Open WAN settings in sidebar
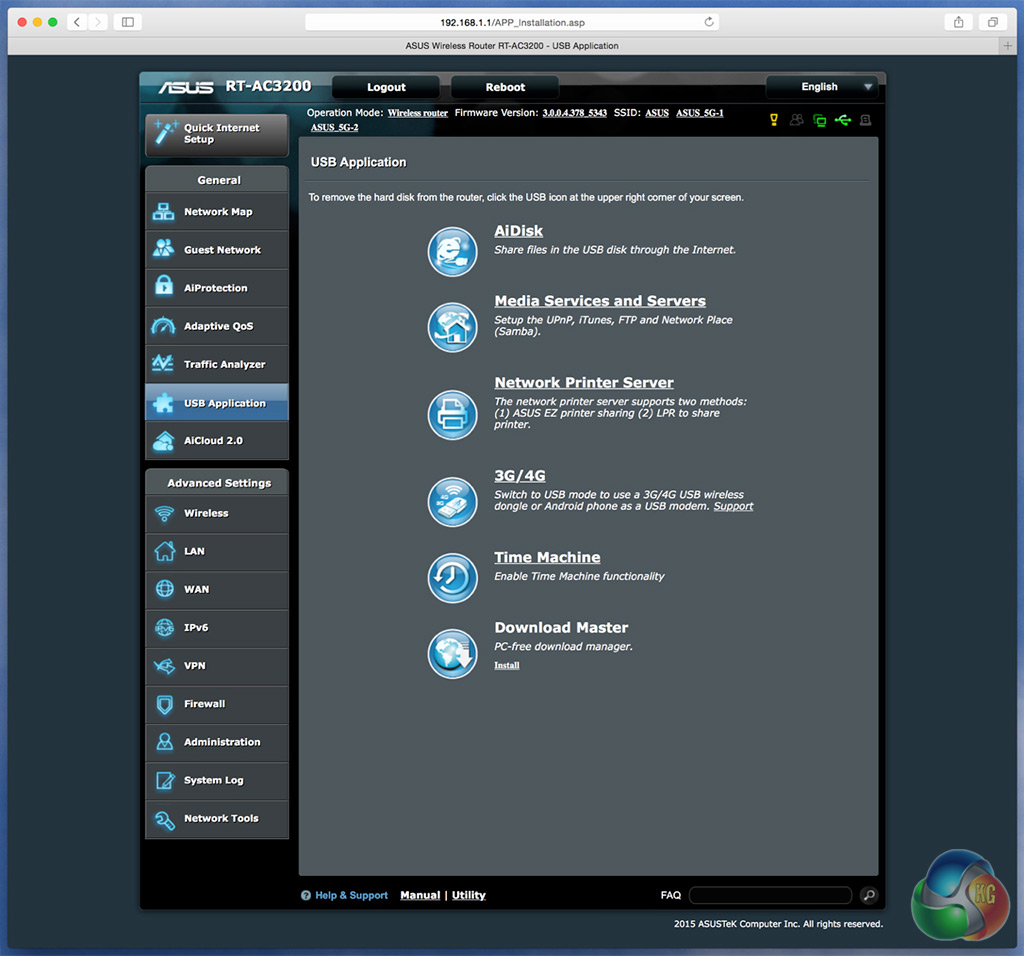The width and height of the screenshot is (1024, 956). [217, 589]
